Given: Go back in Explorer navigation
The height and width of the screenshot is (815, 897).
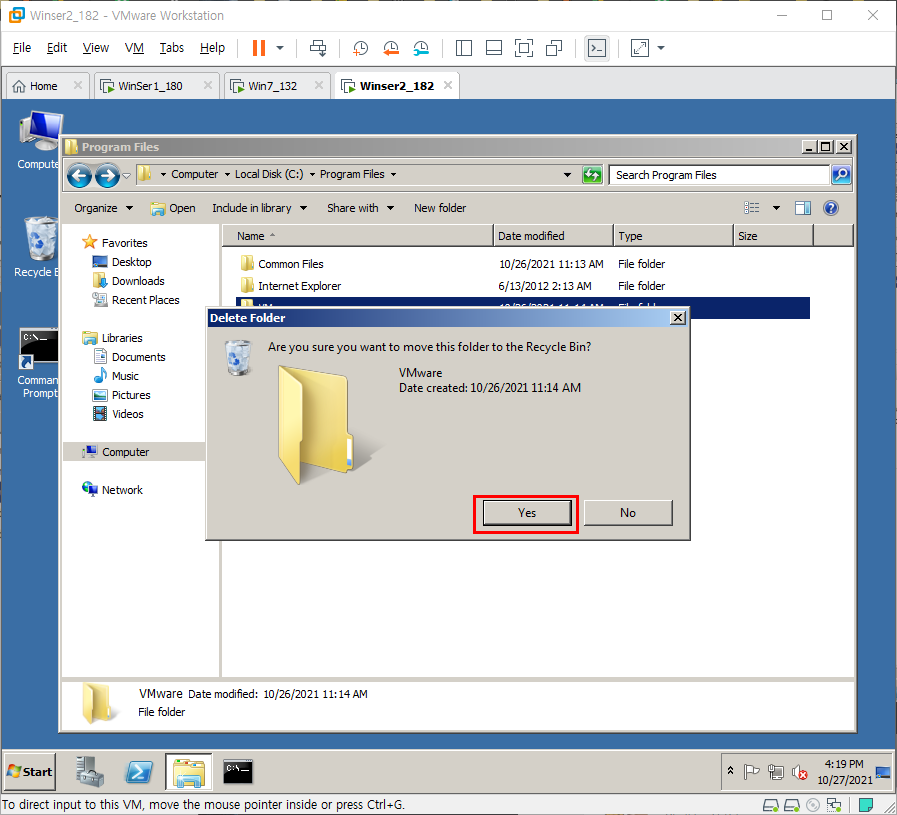Looking at the screenshot, I should click(x=79, y=175).
